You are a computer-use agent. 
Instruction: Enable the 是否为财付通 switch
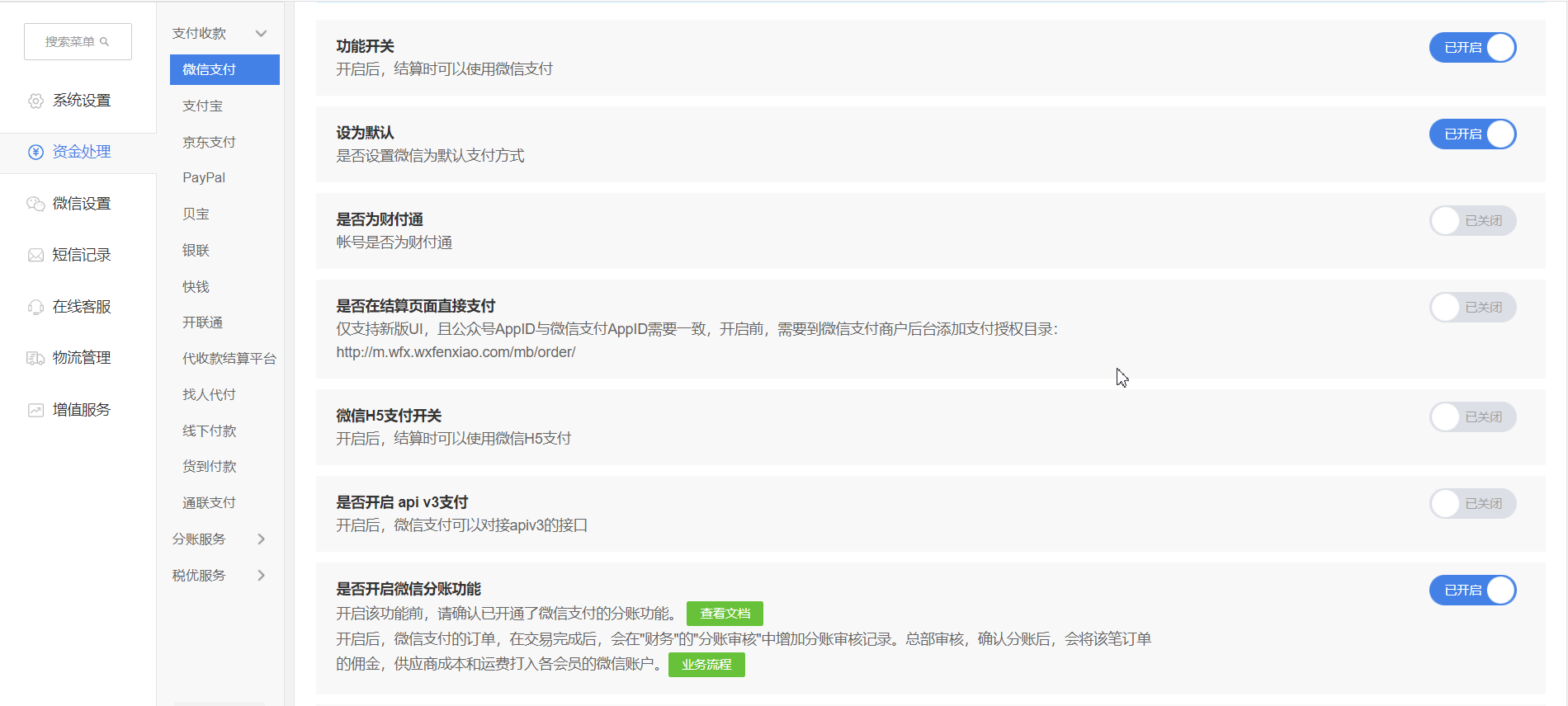point(1472,221)
